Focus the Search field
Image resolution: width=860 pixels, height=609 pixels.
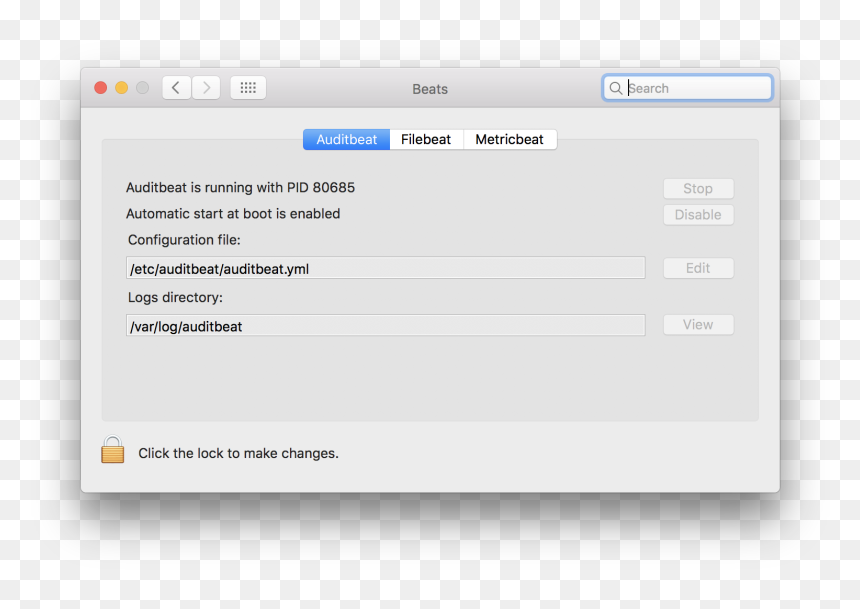click(x=688, y=88)
